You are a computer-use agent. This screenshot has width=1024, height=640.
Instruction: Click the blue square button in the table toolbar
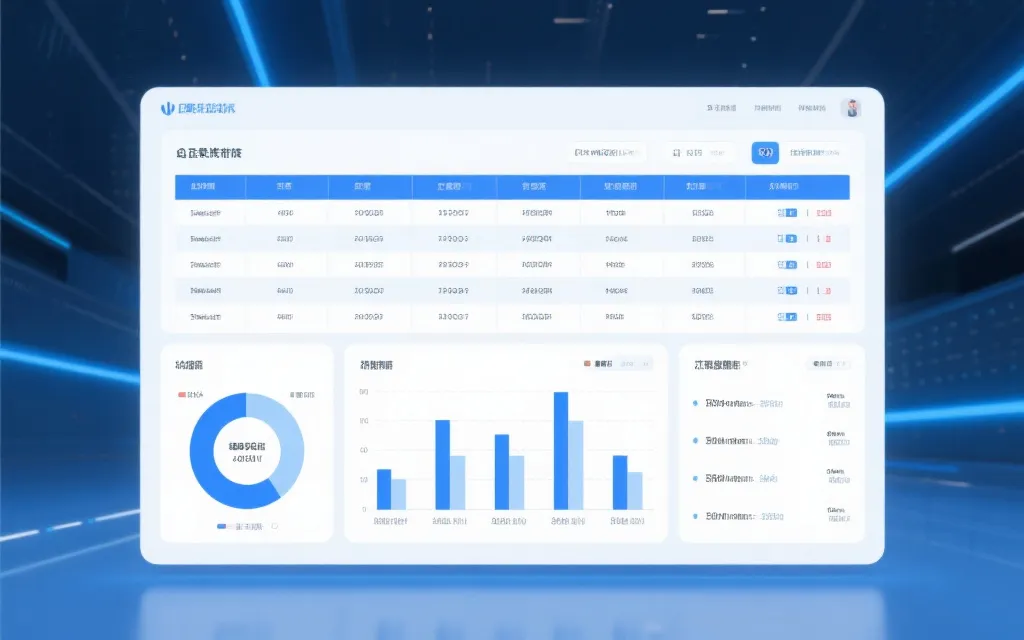click(765, 153)
